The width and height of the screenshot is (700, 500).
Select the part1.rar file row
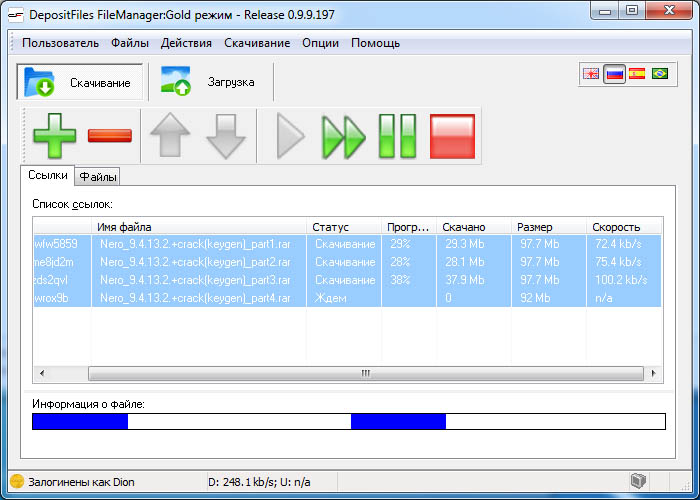point(347,244)
